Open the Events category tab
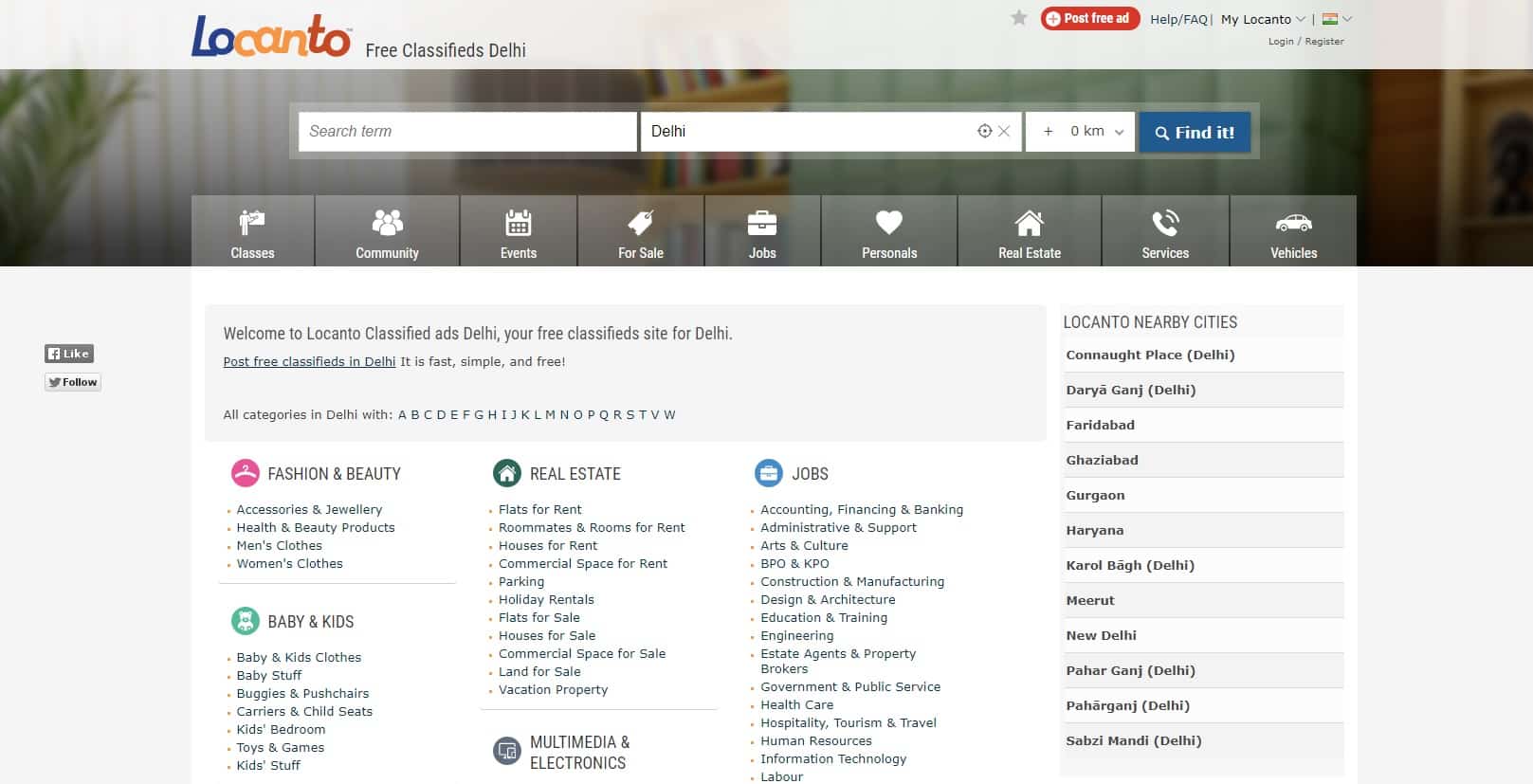Screen dimensions: 1533x784 click(x=519, y=231)
